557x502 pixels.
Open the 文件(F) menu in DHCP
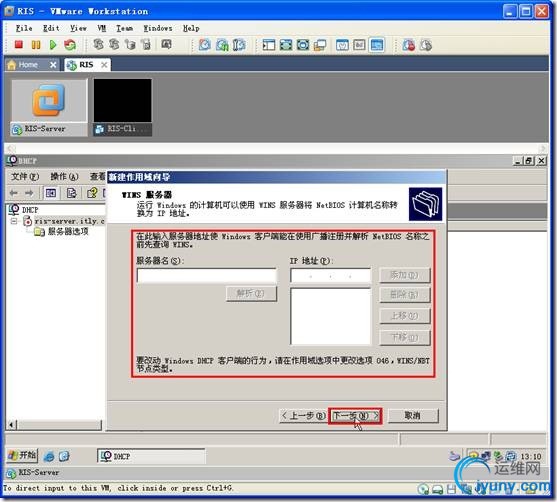[x=25, y=177]
